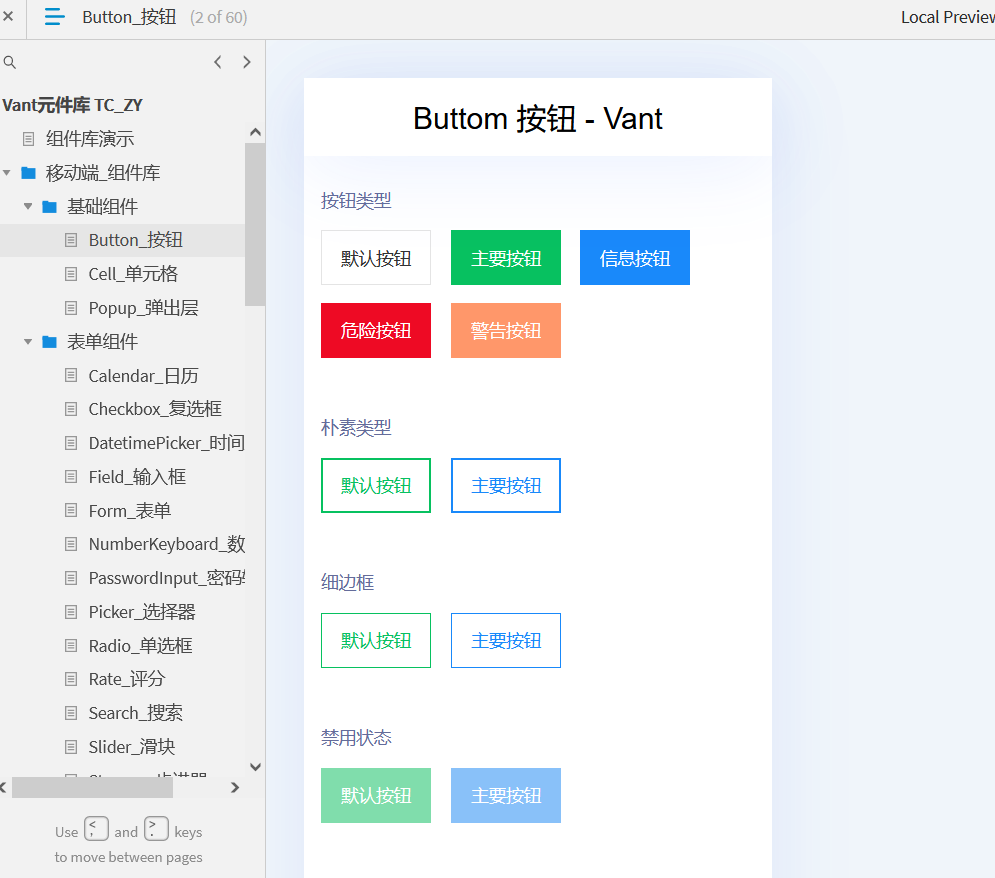
Task: Click the Vant元件库 TC_ZY project title
Action: tap(72, 105)
